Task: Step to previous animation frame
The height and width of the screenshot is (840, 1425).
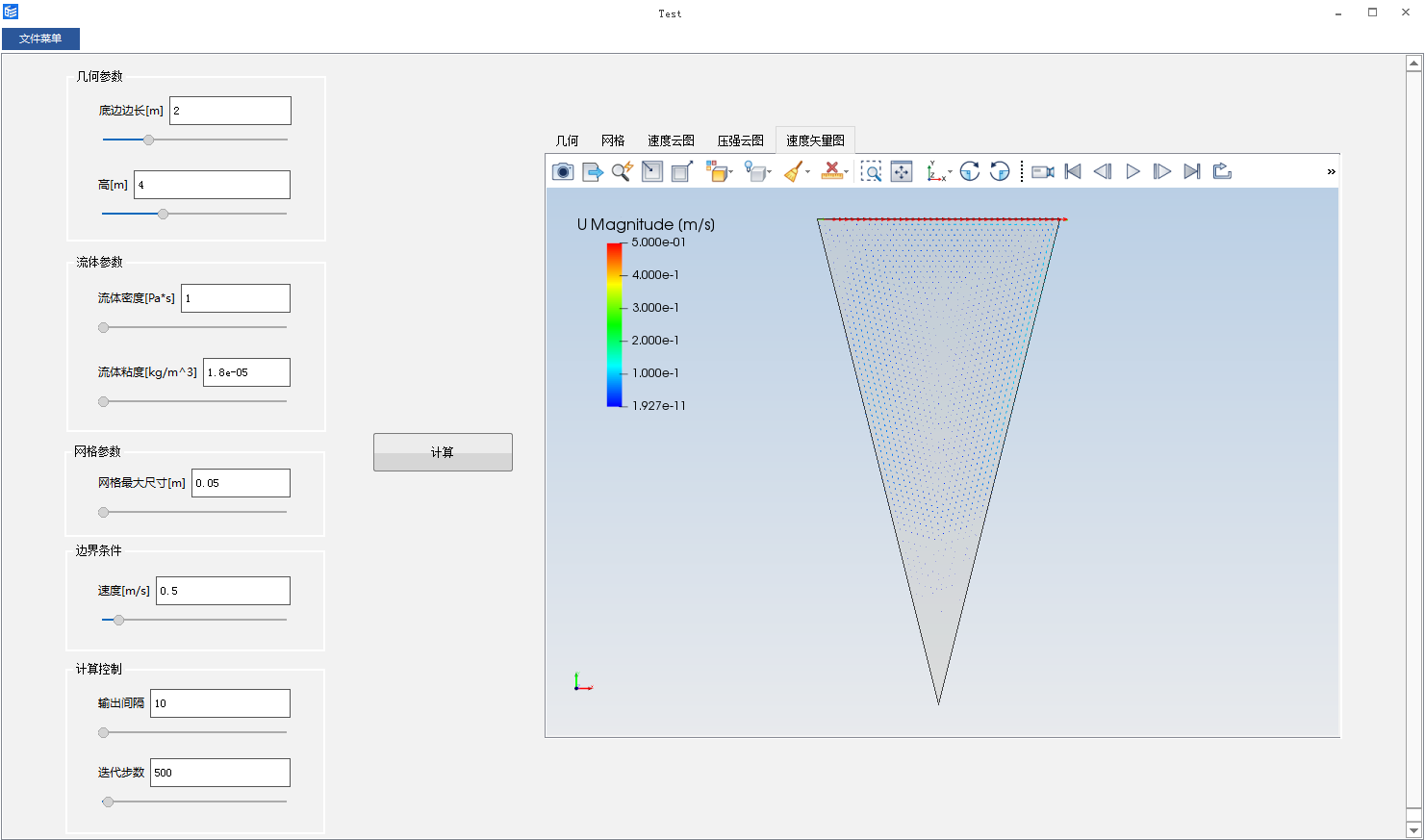Action: pyautogui.click(x=1103, y=171)
